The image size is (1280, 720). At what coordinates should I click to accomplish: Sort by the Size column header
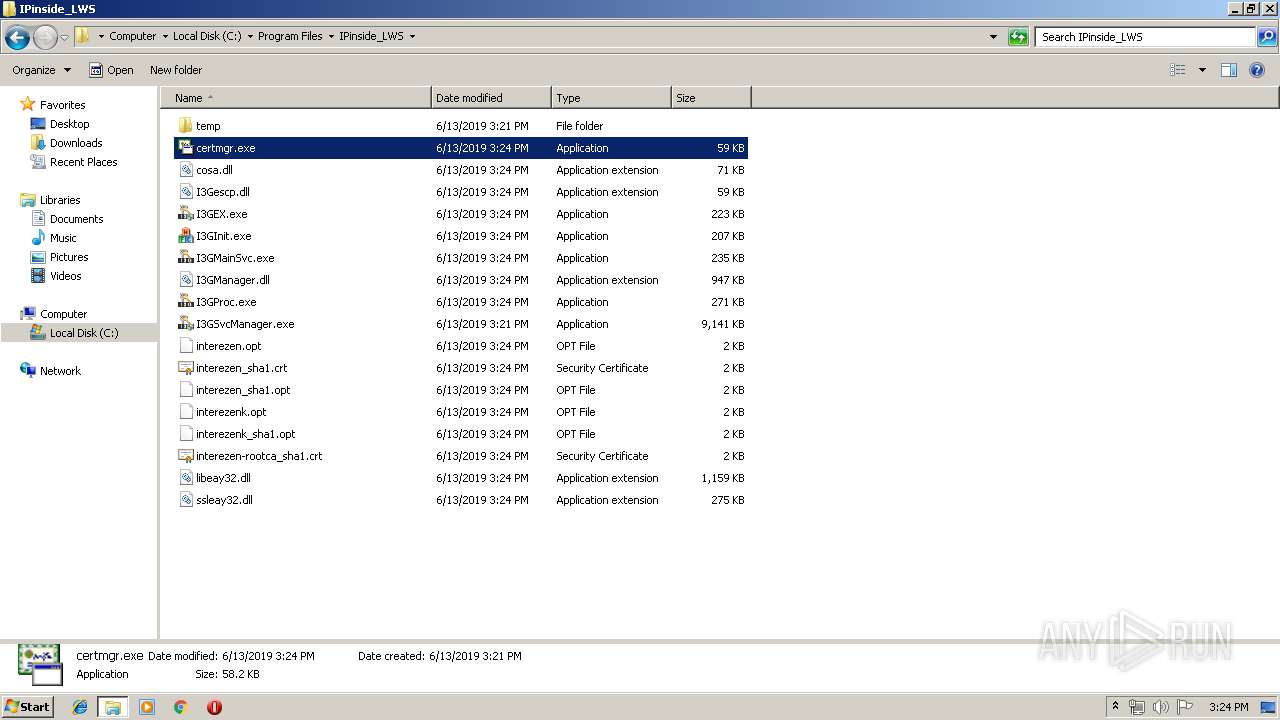711,98
